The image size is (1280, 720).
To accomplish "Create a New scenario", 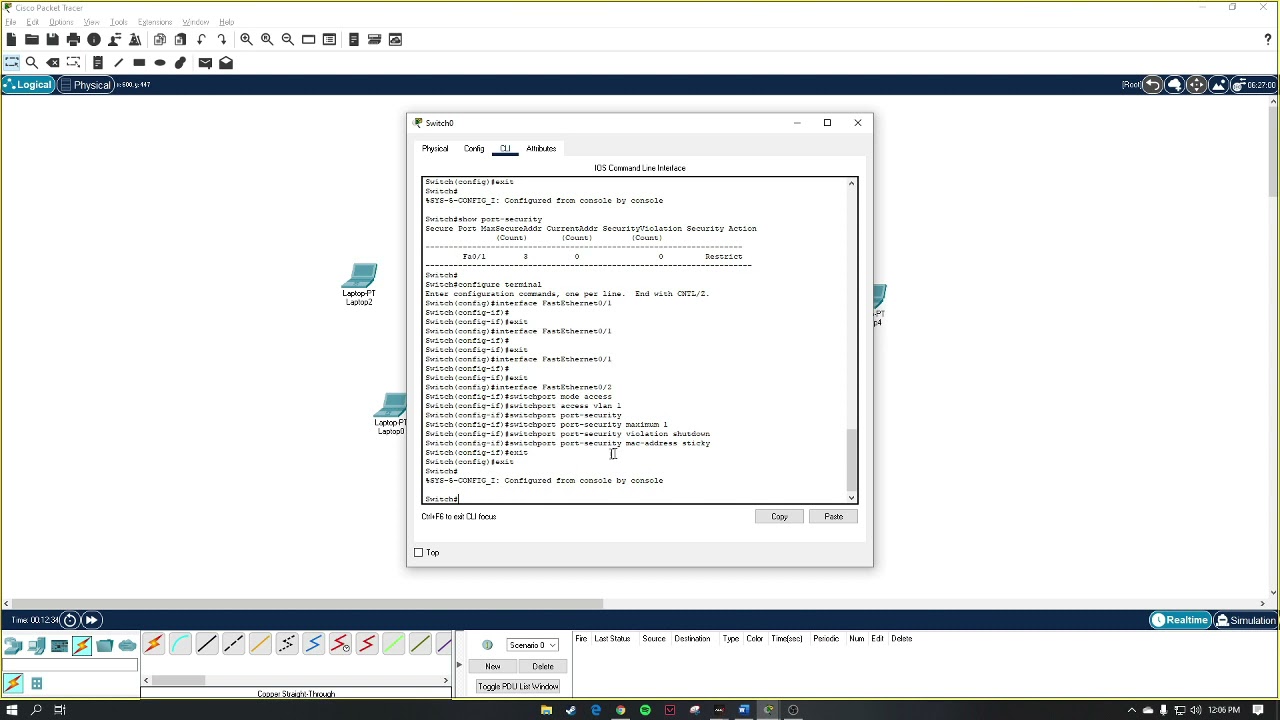I will click(493, 667).
